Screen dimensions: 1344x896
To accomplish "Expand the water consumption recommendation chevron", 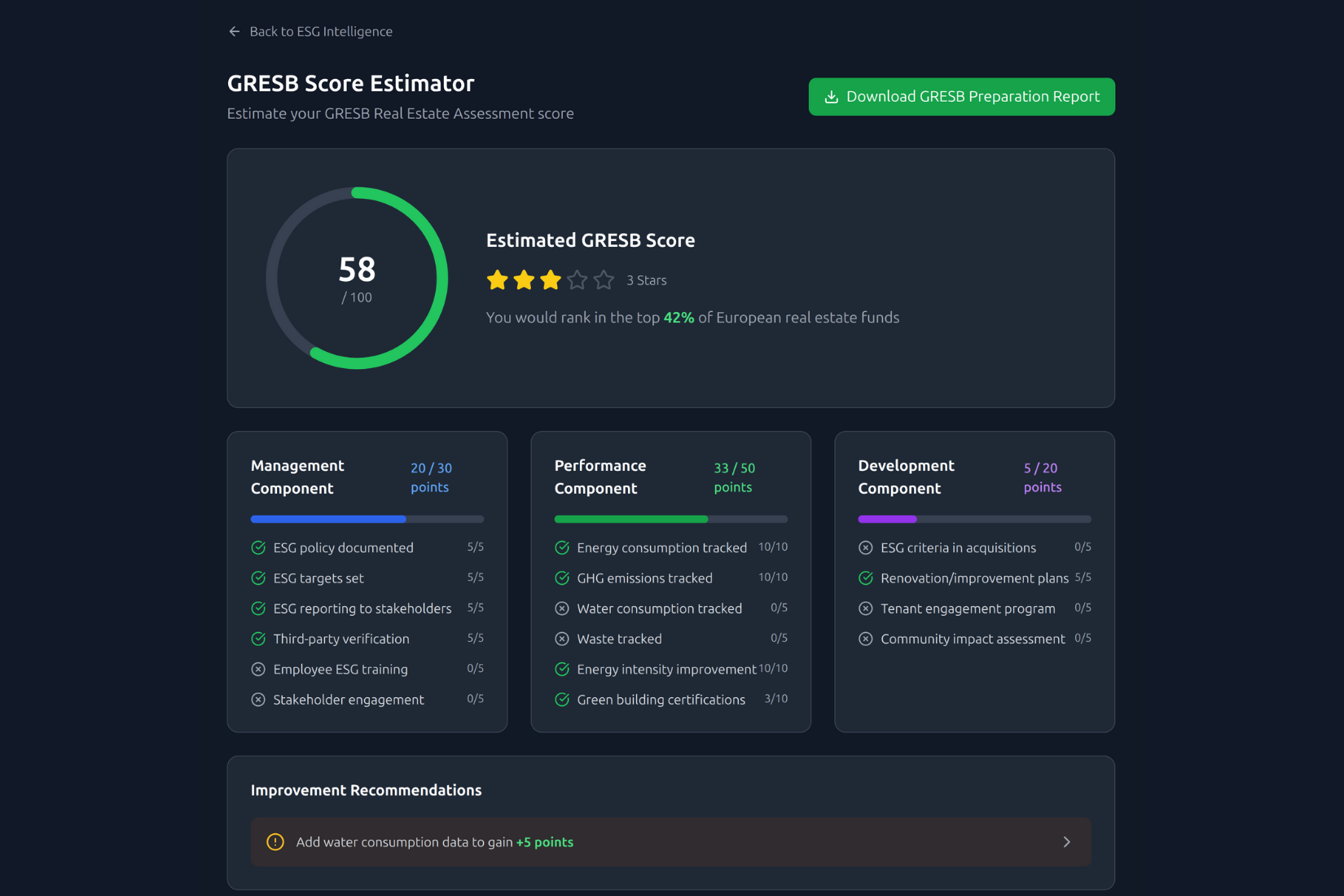I will [1066, 842].
